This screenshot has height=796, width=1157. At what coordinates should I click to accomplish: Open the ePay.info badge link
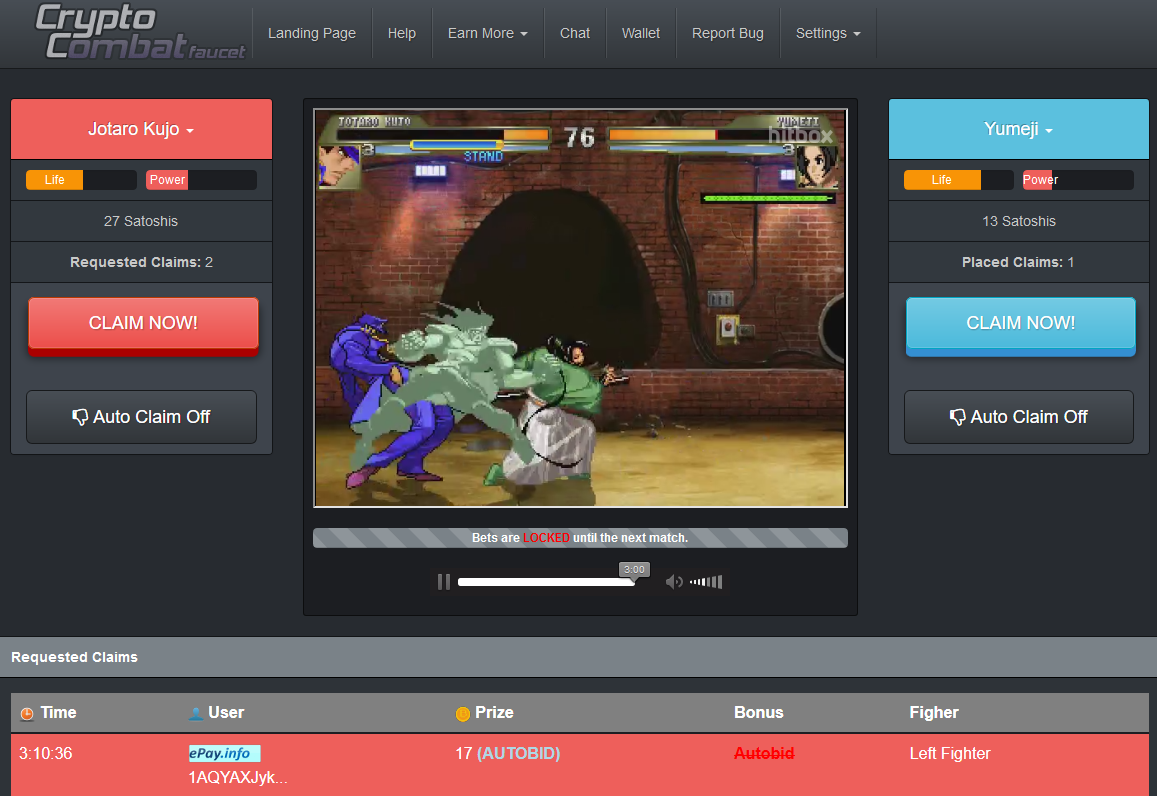coord(224,753)
